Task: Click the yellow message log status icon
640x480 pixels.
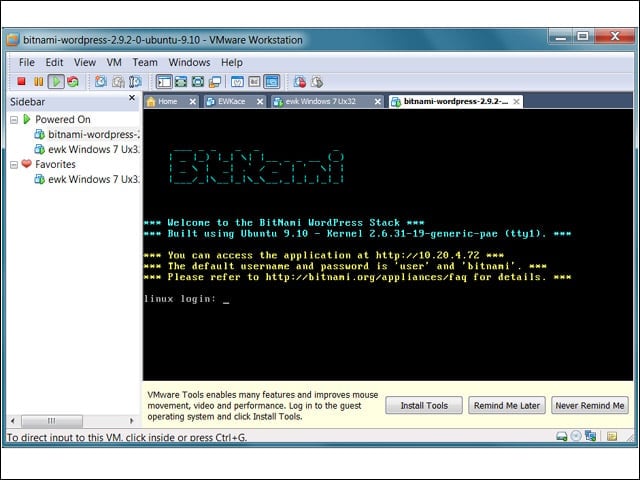Action: pos(612,436)
